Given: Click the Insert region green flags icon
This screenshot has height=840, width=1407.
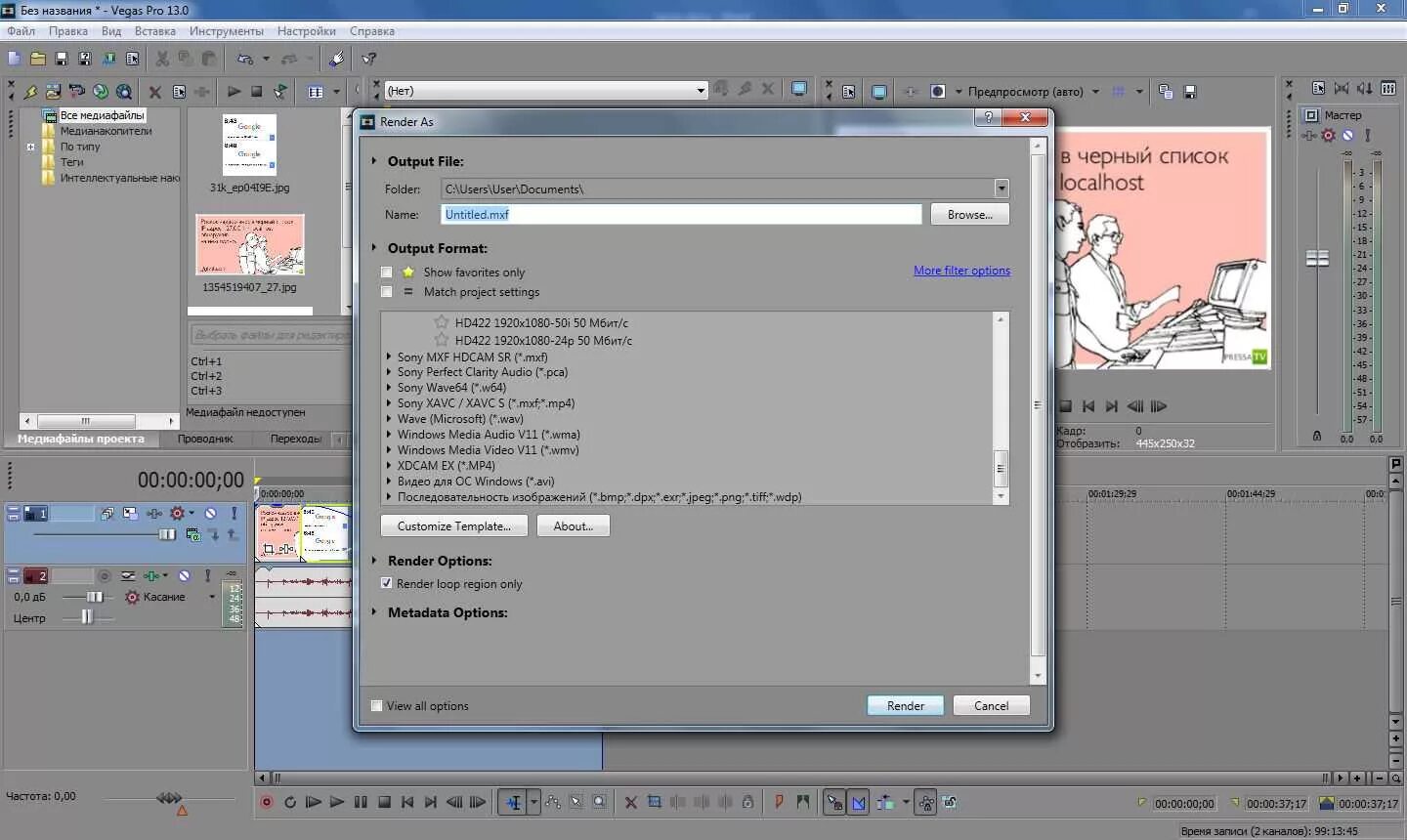Looking at the screenshot, I should [x=802, y=802].
